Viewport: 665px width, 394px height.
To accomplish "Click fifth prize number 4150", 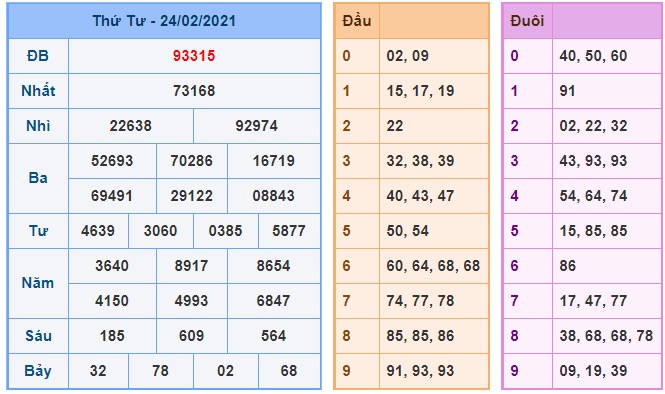I will click(112, 301).
